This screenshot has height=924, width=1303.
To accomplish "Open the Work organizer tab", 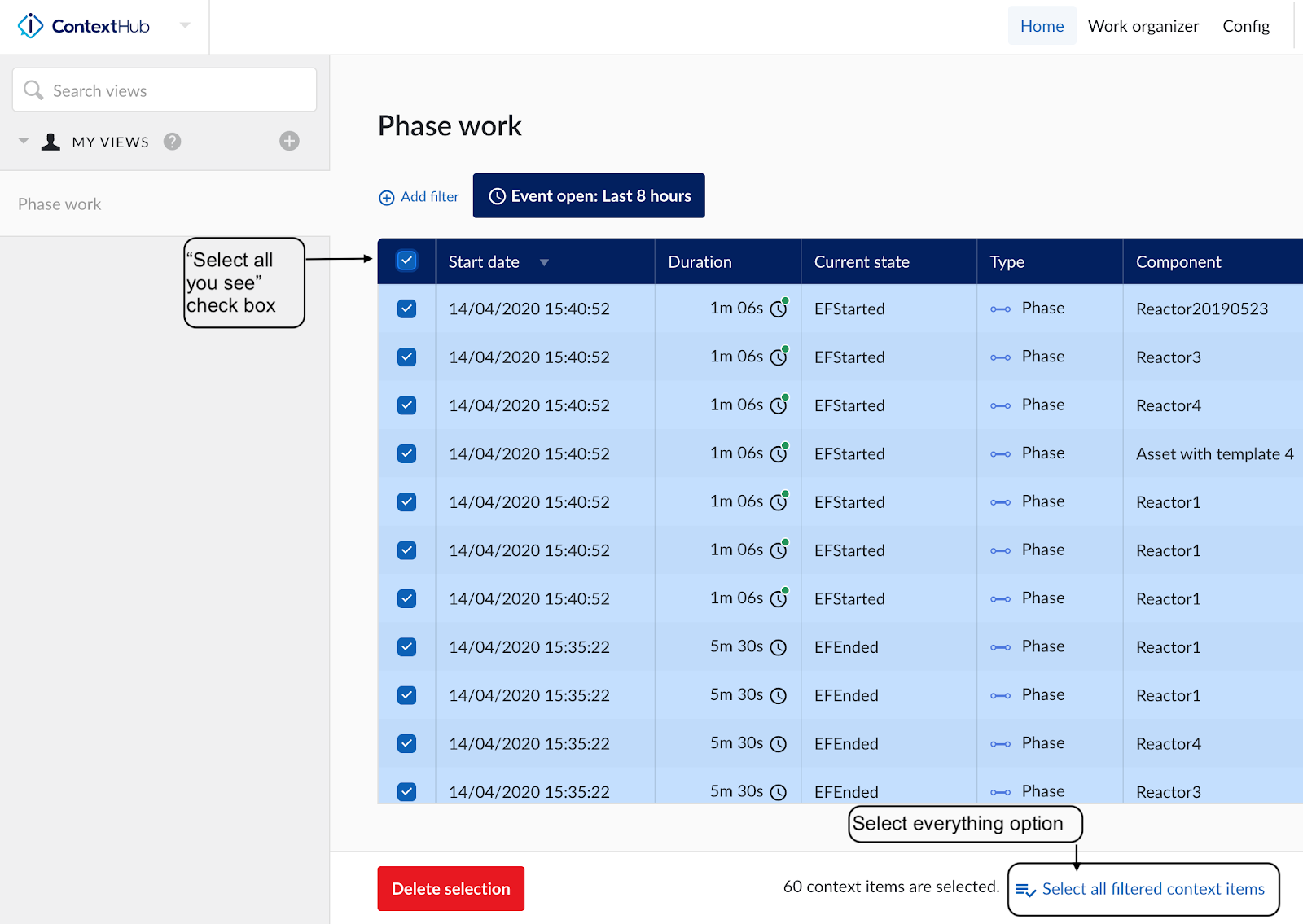I will point(1143,26).
